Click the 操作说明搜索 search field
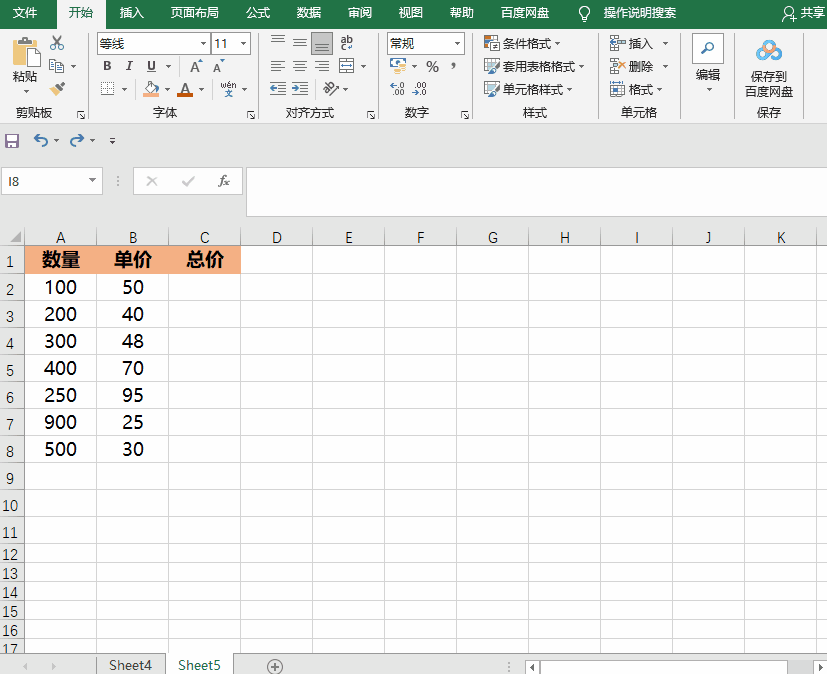 [x=639, y=13]
